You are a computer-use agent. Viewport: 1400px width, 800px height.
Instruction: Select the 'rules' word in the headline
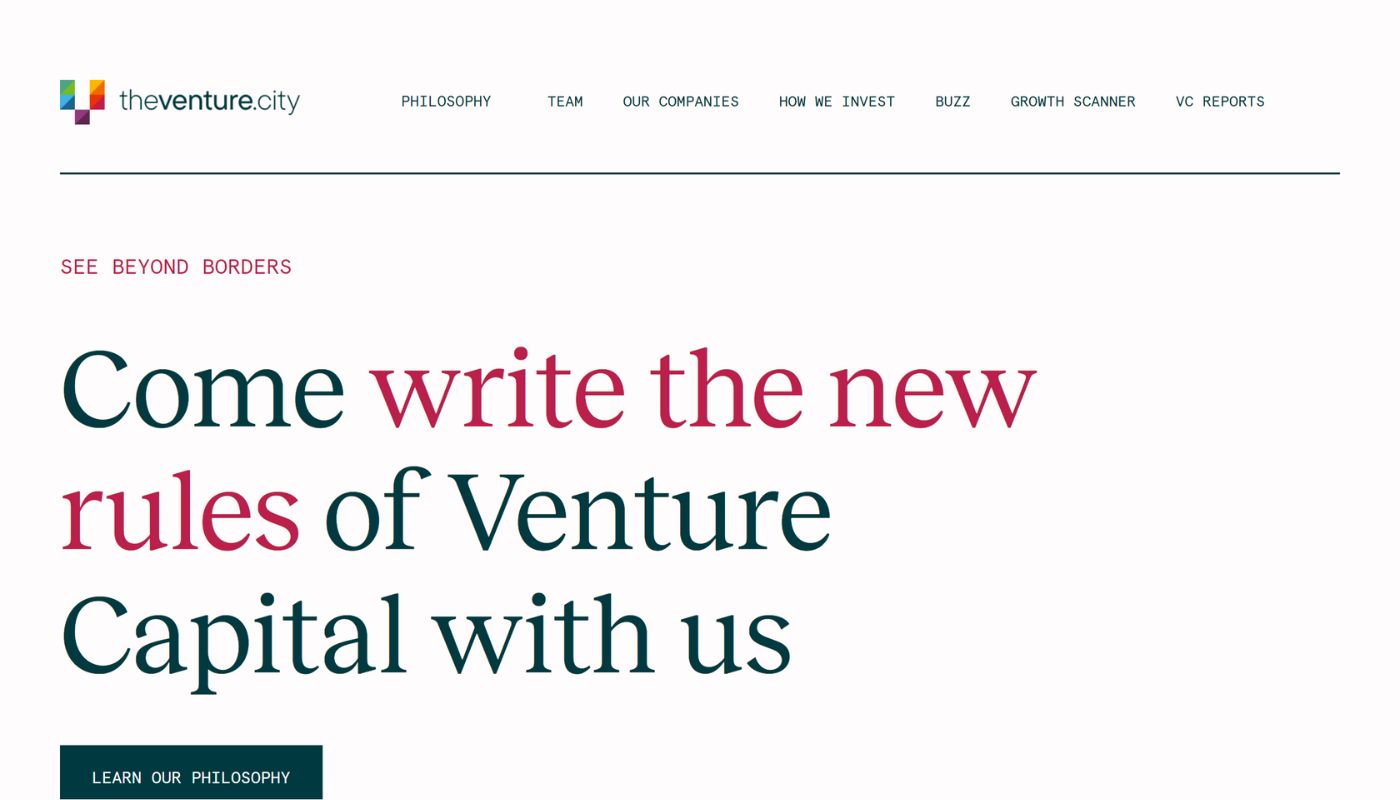coord(180,510)
